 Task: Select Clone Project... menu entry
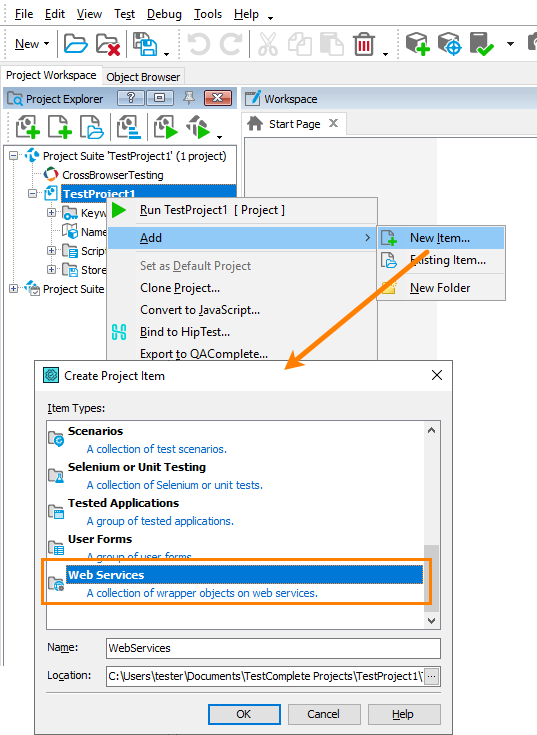pyautogui.click(x=180, y=288)
